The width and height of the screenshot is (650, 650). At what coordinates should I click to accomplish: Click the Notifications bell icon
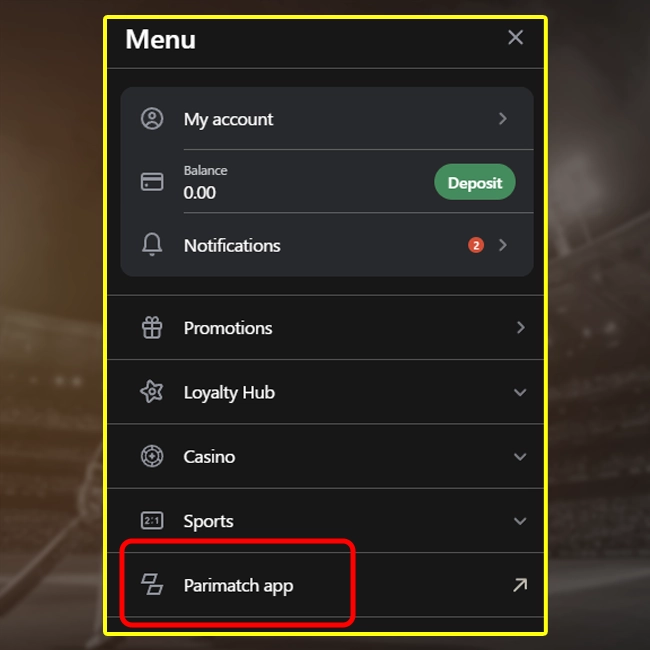coord(152,245)
